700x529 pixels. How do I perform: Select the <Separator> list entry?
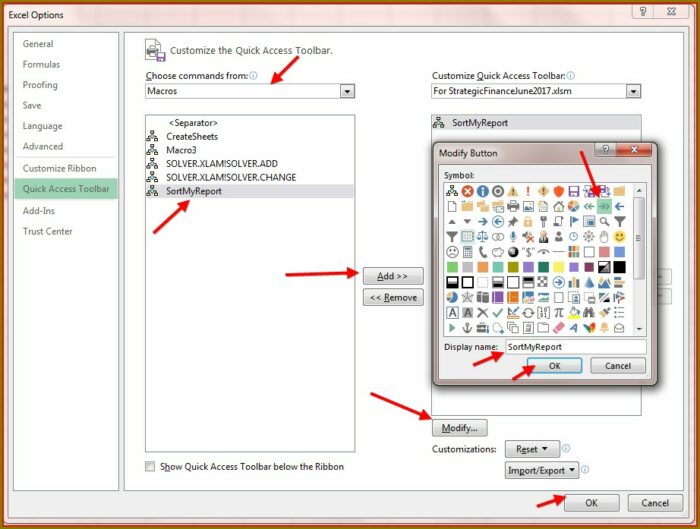click(250, 123)
